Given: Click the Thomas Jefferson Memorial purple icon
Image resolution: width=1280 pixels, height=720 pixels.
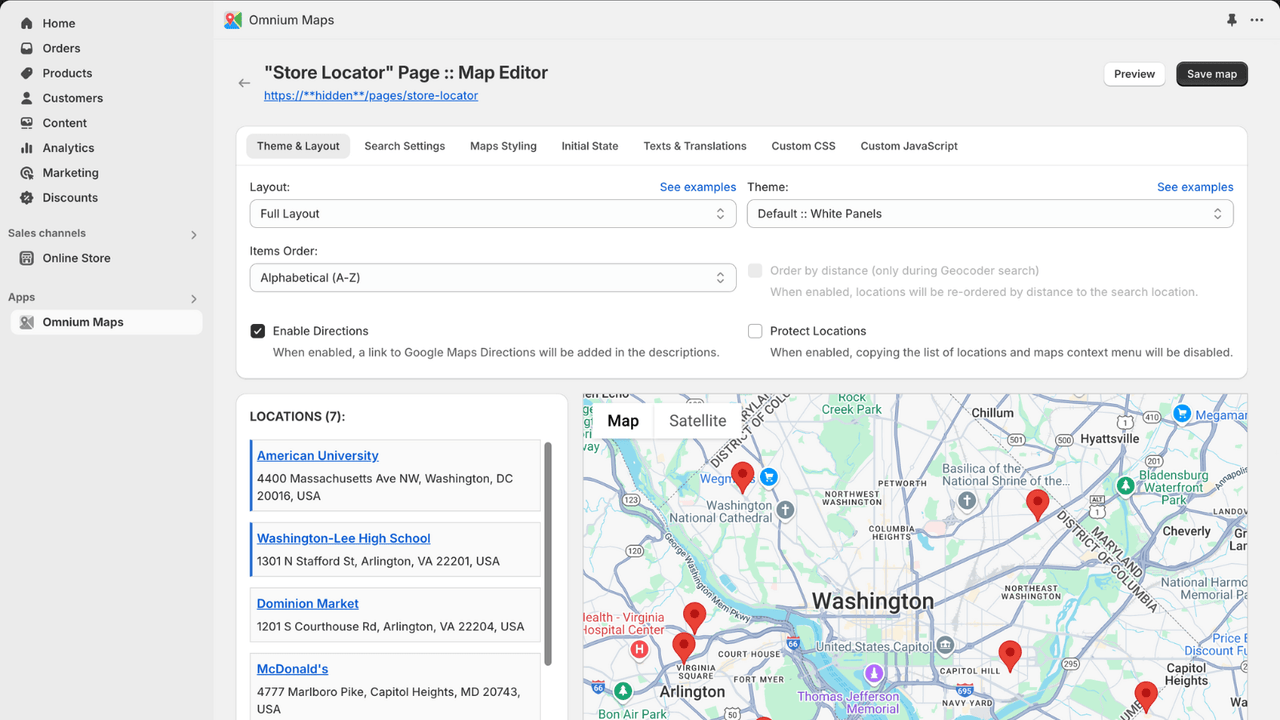Looking at the screenshot, I should tap(875, 672).
